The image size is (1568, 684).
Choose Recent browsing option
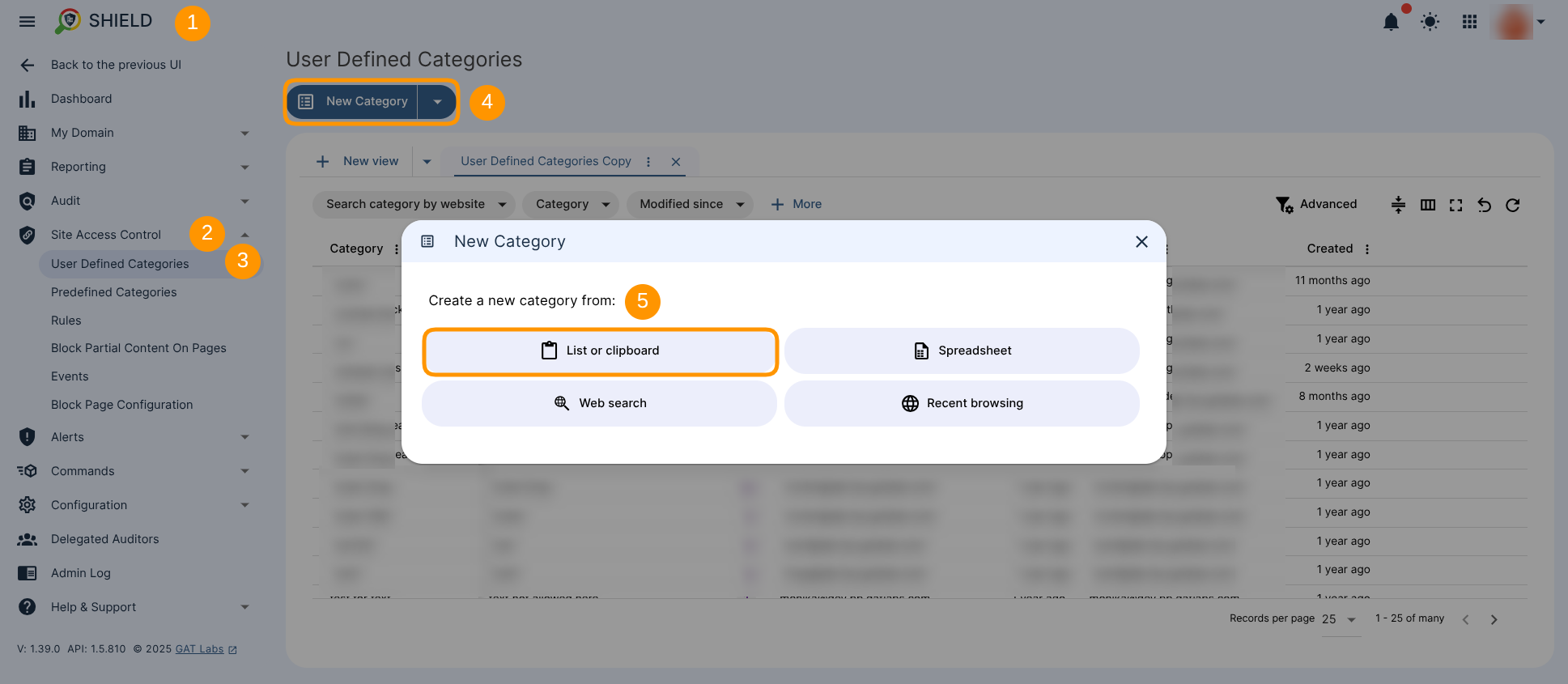tap(962, 404)
